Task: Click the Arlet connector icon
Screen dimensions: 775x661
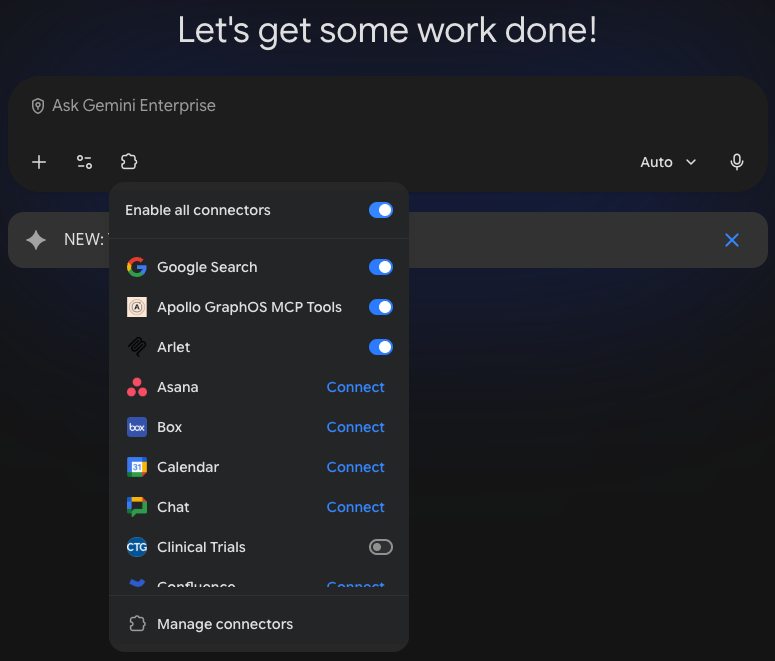Action: 137,347
